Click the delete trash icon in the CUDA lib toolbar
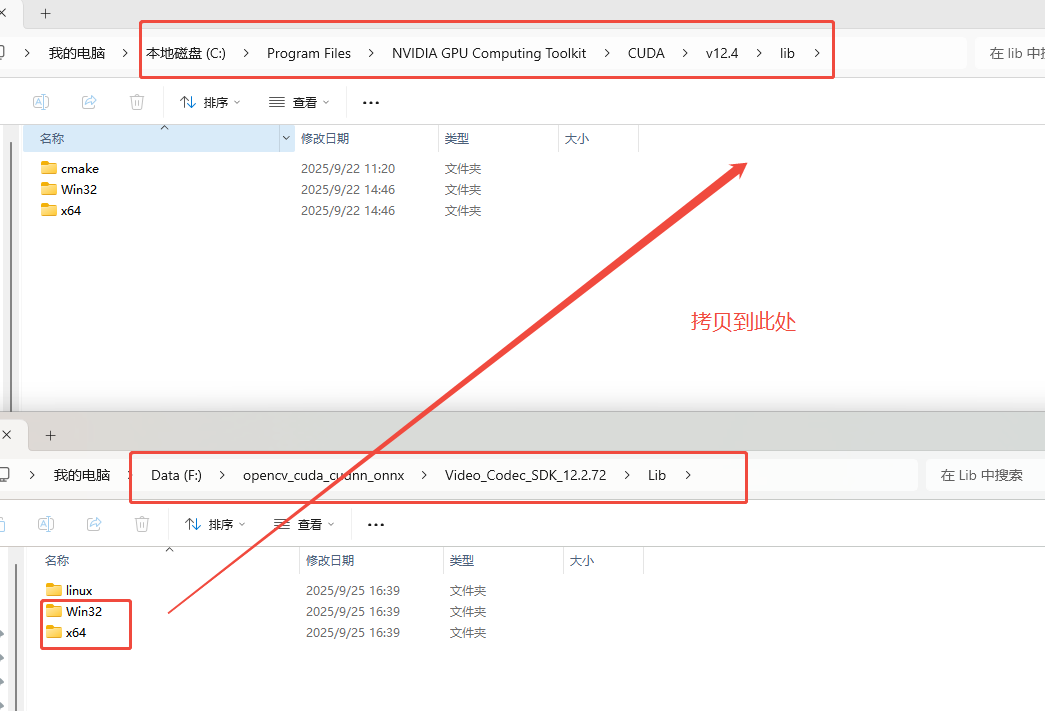 click(137, 102)
